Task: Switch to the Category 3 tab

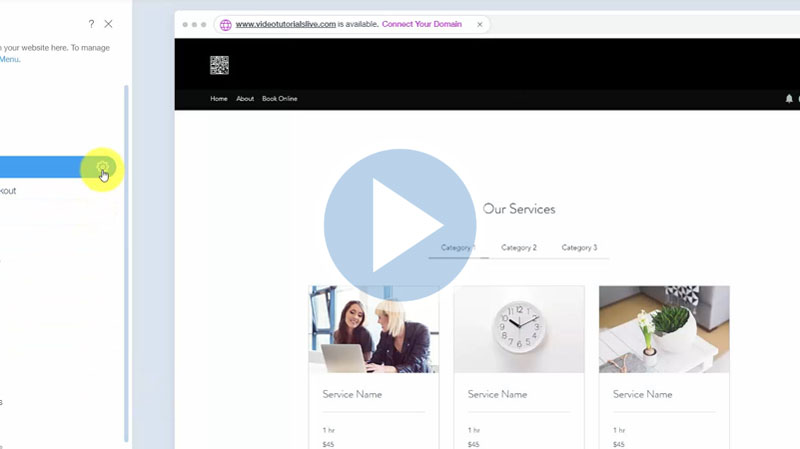Action: click(579, 247)
